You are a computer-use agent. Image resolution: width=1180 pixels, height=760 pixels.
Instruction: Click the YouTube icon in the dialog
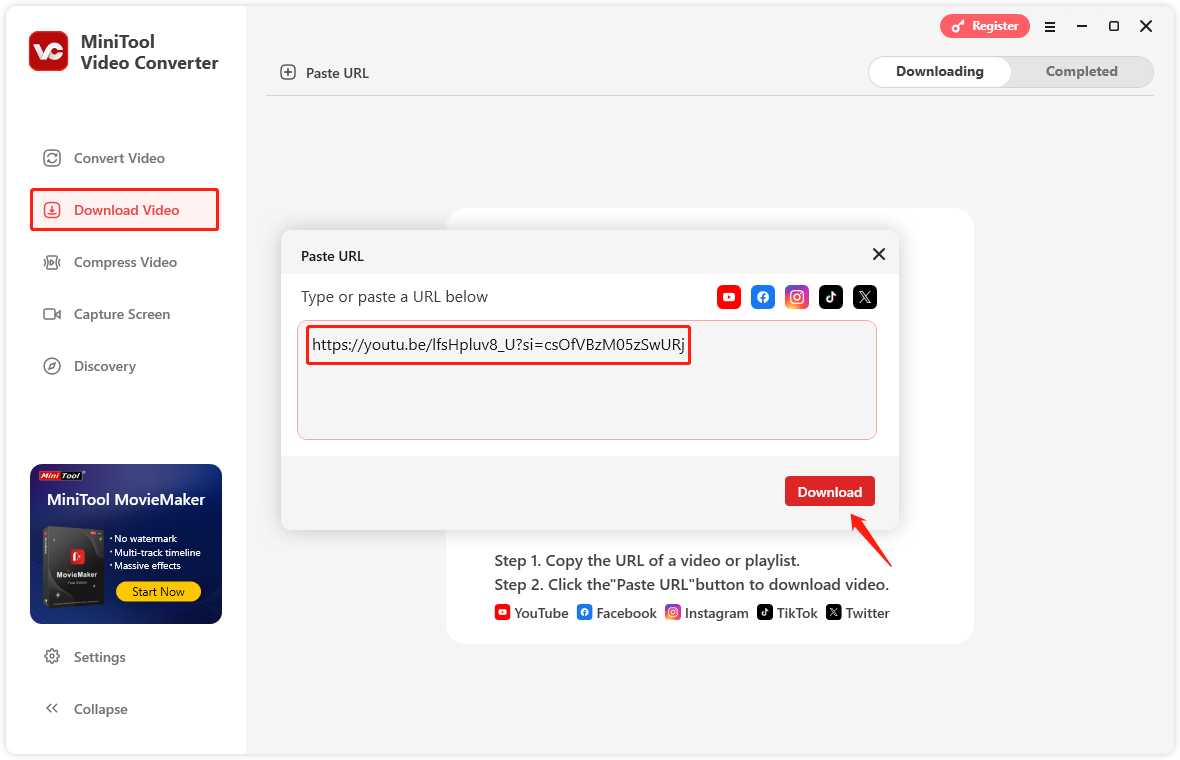coord(728,297)
